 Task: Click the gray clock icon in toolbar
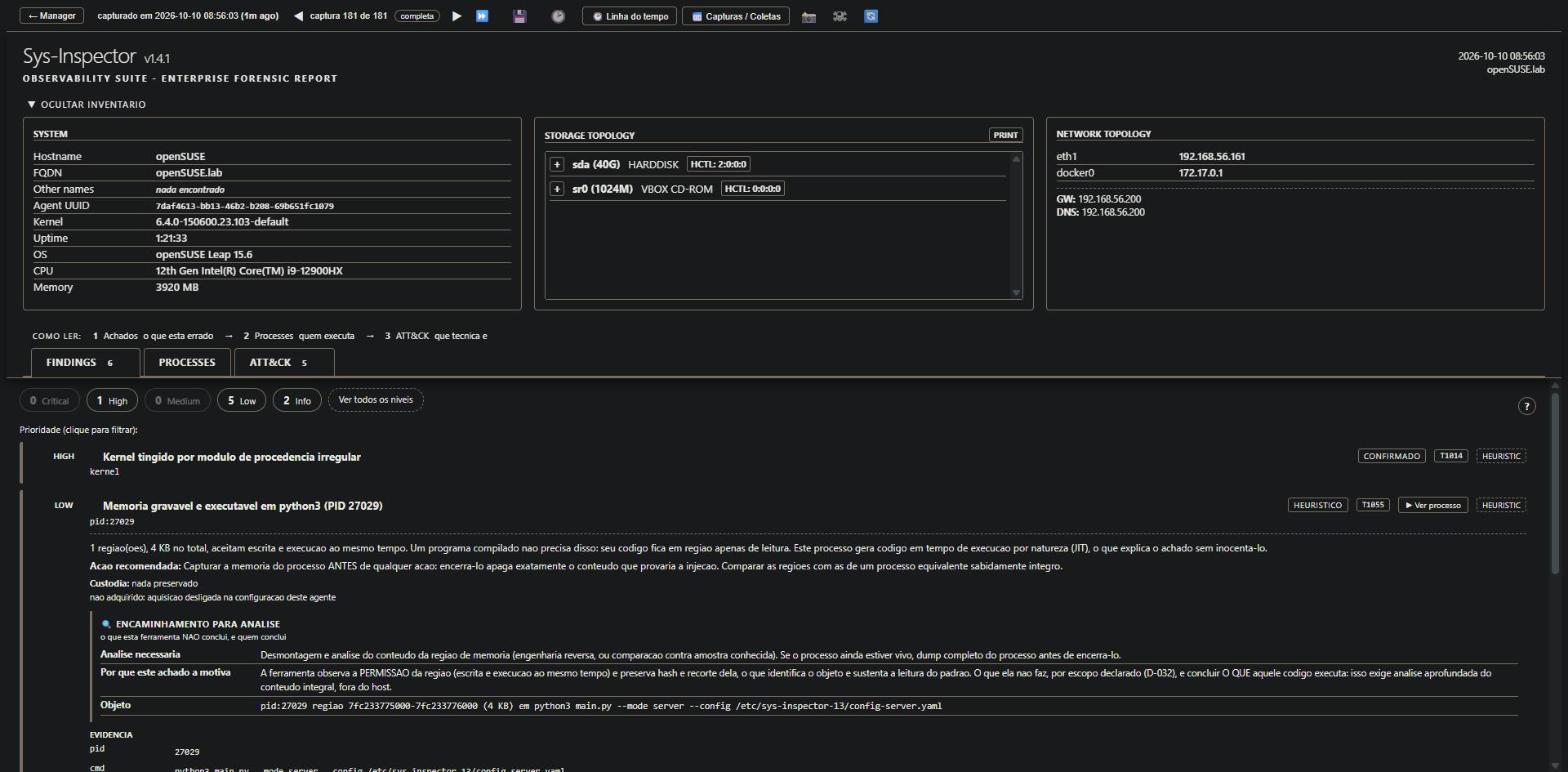pos(558,16)
